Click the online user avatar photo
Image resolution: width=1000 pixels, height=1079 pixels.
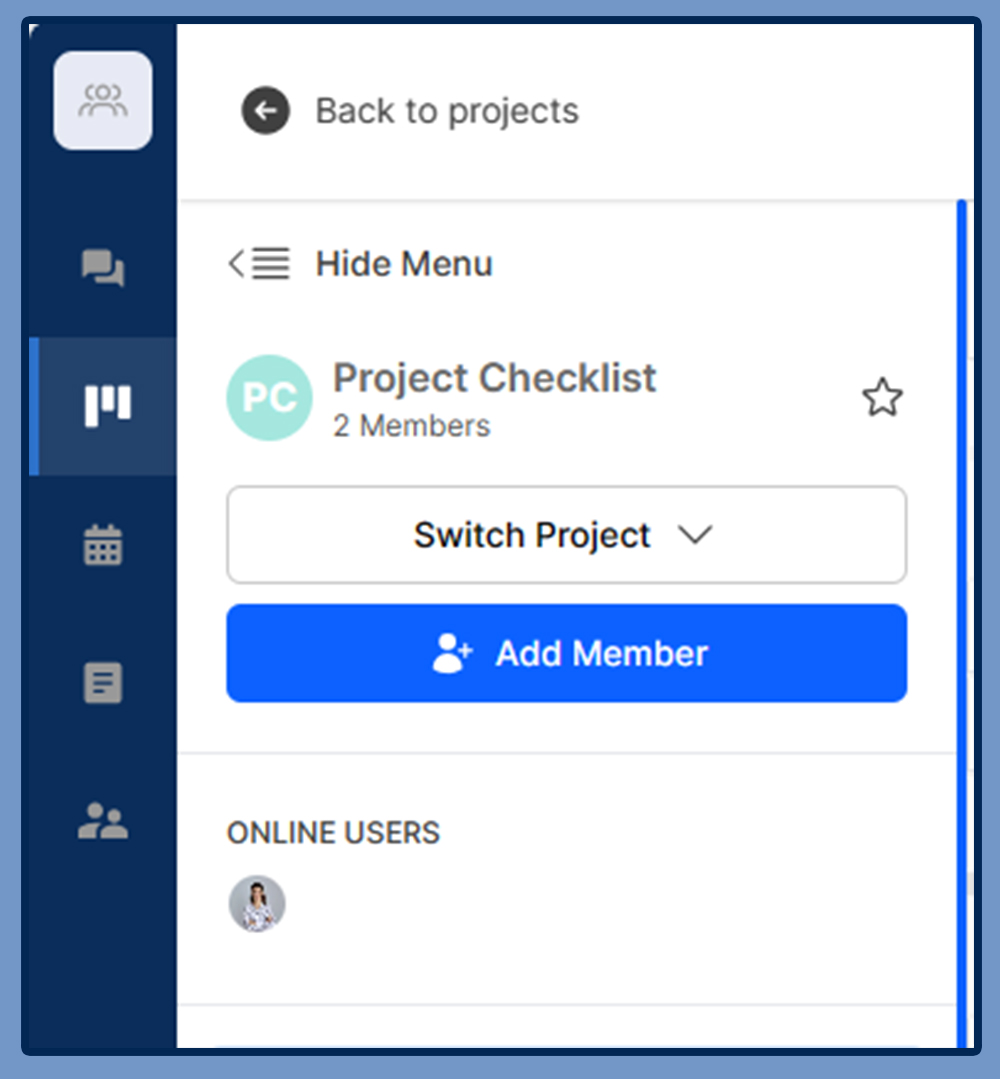(x=257, y=904)
